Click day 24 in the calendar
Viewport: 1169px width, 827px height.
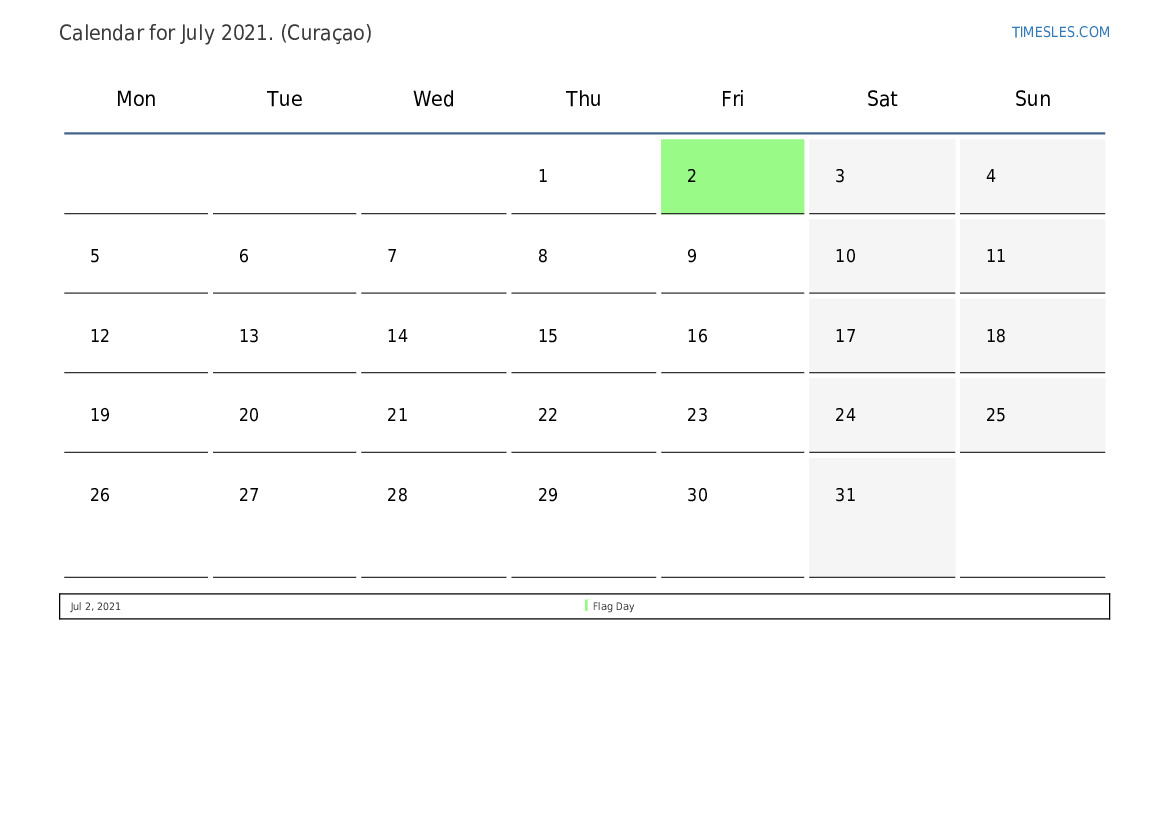click(882, 415)
